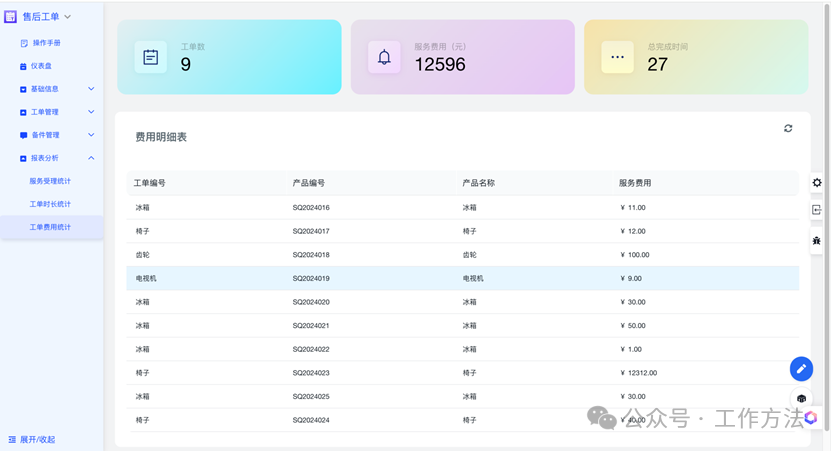This screenshot has height=451, width=831.
Task: Collapse the 报表分析 menu
Action: pos(91,158)
